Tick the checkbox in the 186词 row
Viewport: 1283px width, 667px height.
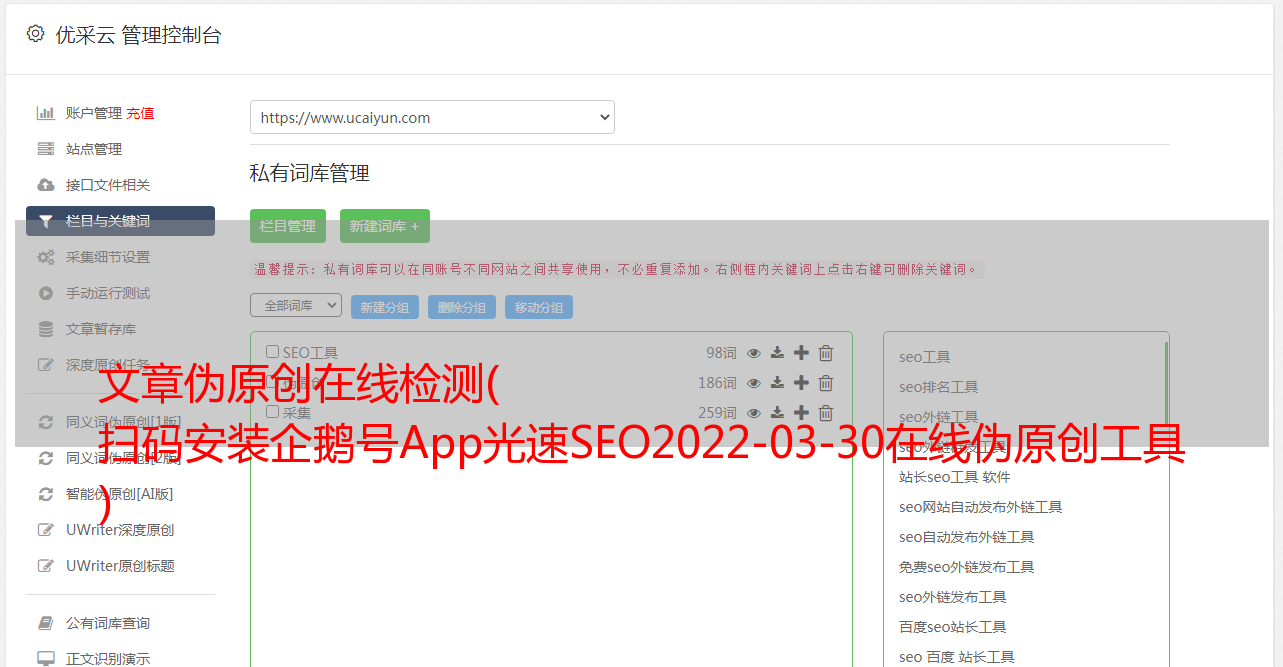[x=272, y=382]
